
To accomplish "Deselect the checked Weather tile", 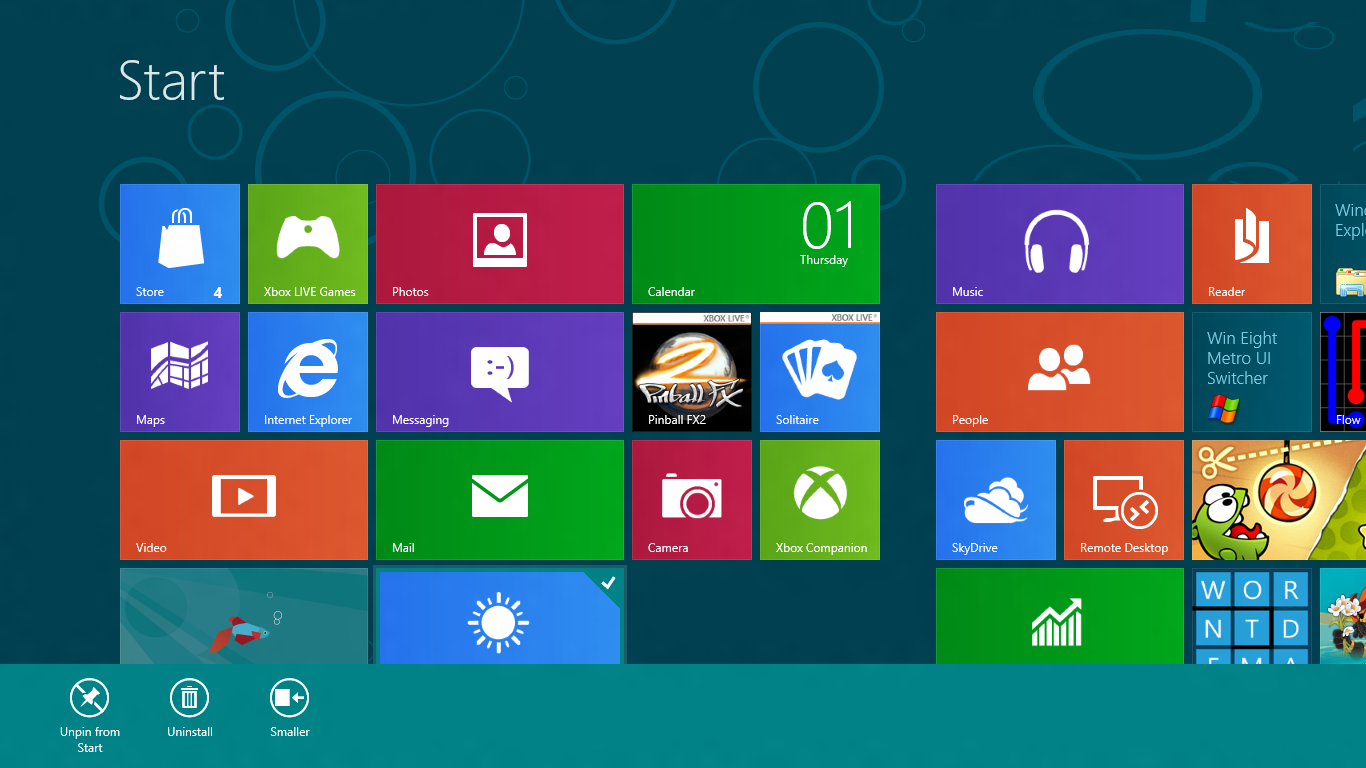I will pyautogui.click(x=500, y=616).
